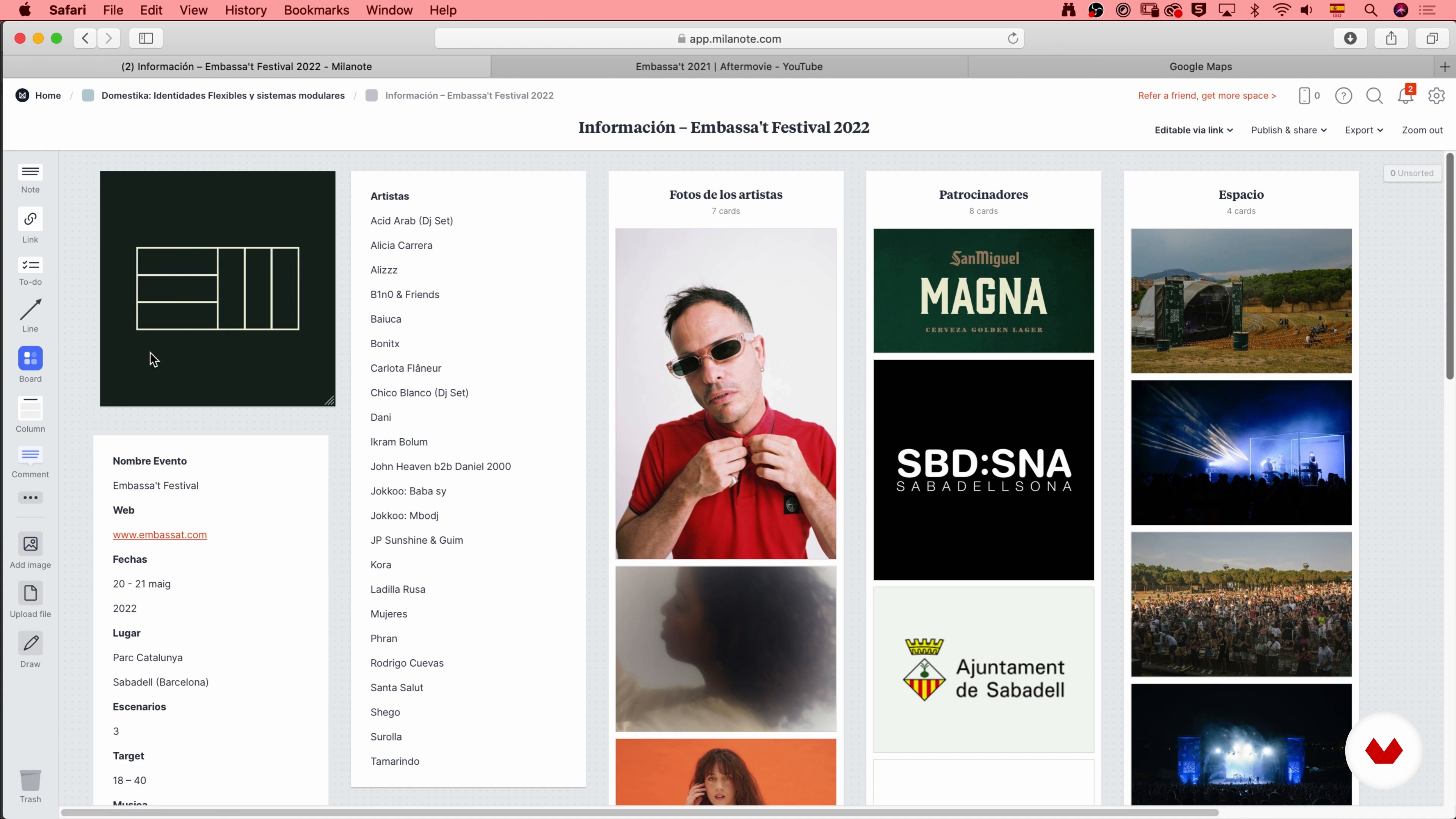Open Apple menu
This screenshot has width=1456, height=819.
[25, 10]
